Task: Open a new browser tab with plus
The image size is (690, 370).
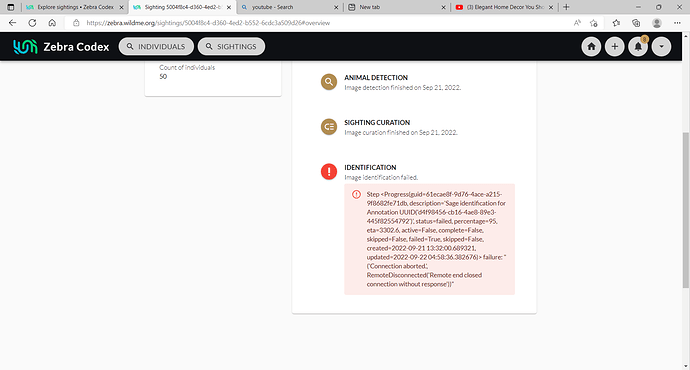Action: (566, 7)
